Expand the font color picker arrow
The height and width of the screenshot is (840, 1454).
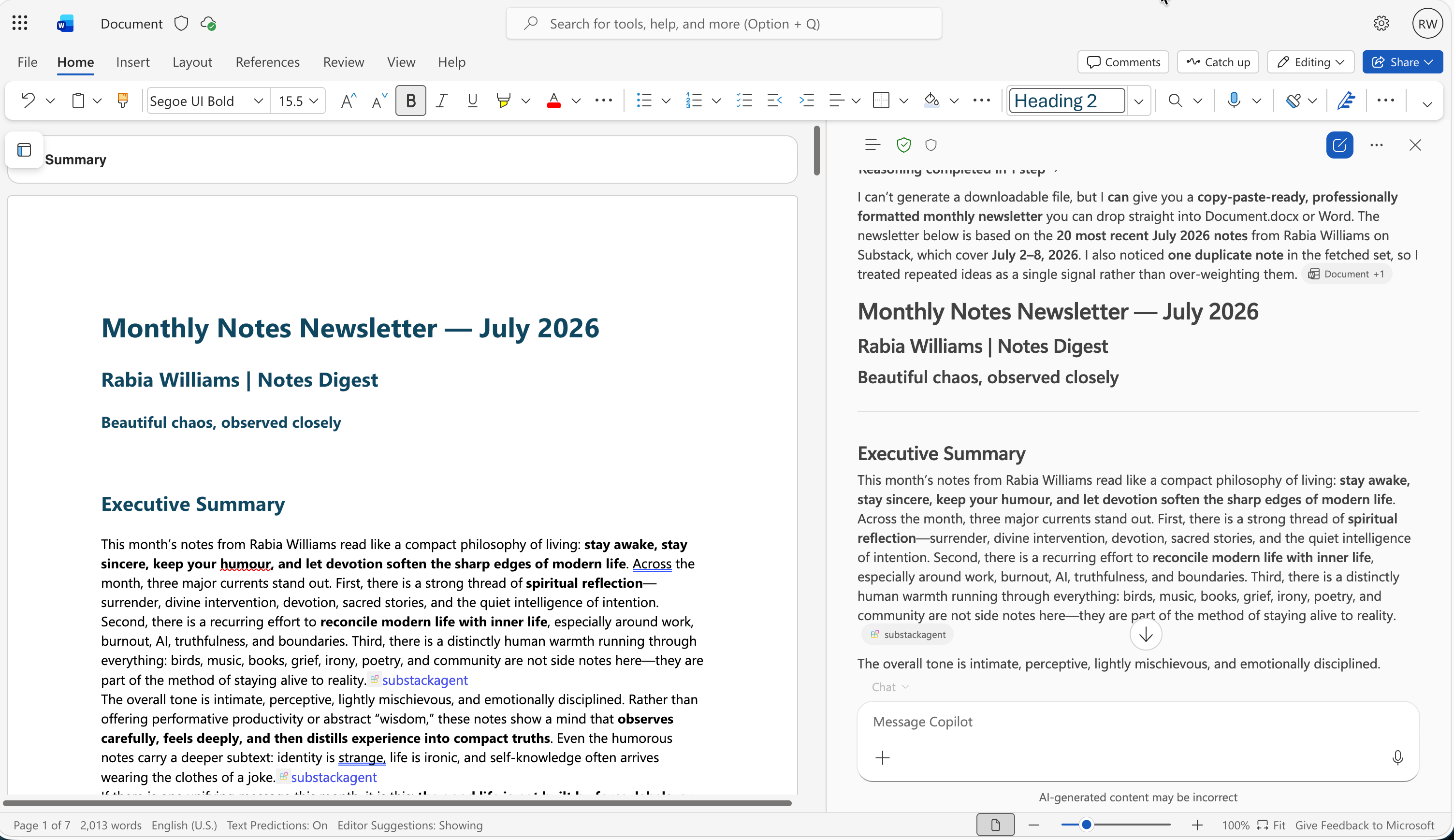[575, 101]
